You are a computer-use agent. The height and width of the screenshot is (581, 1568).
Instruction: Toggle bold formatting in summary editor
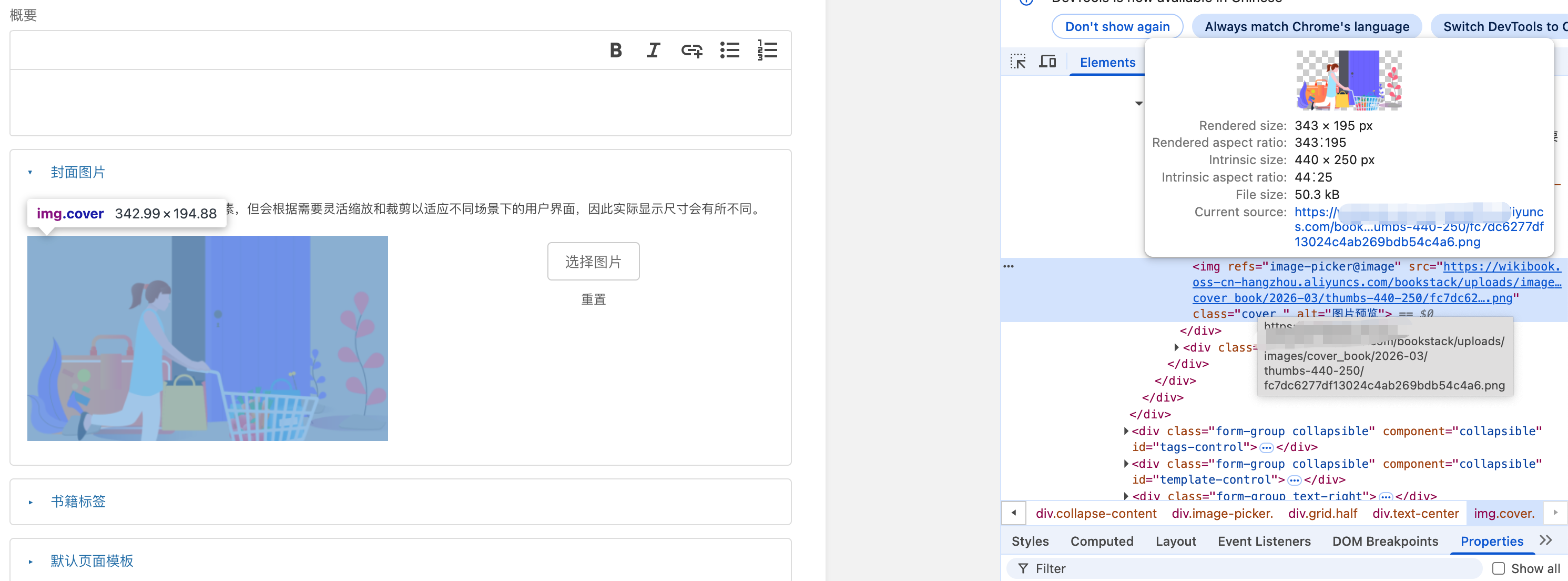tap(615, 51)
